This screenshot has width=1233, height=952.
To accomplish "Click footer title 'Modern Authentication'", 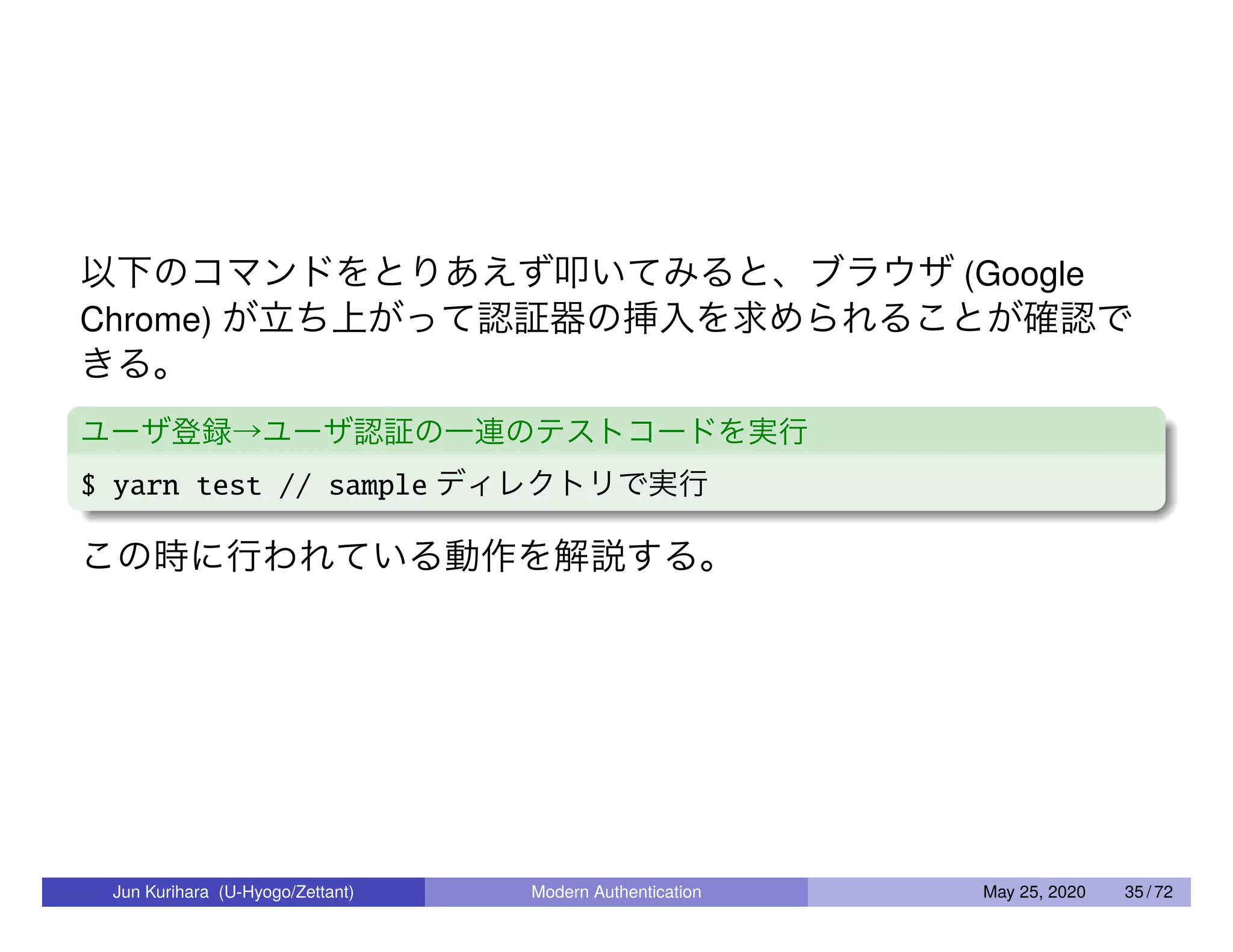I will pyautogui.click(x=616, y=892).
